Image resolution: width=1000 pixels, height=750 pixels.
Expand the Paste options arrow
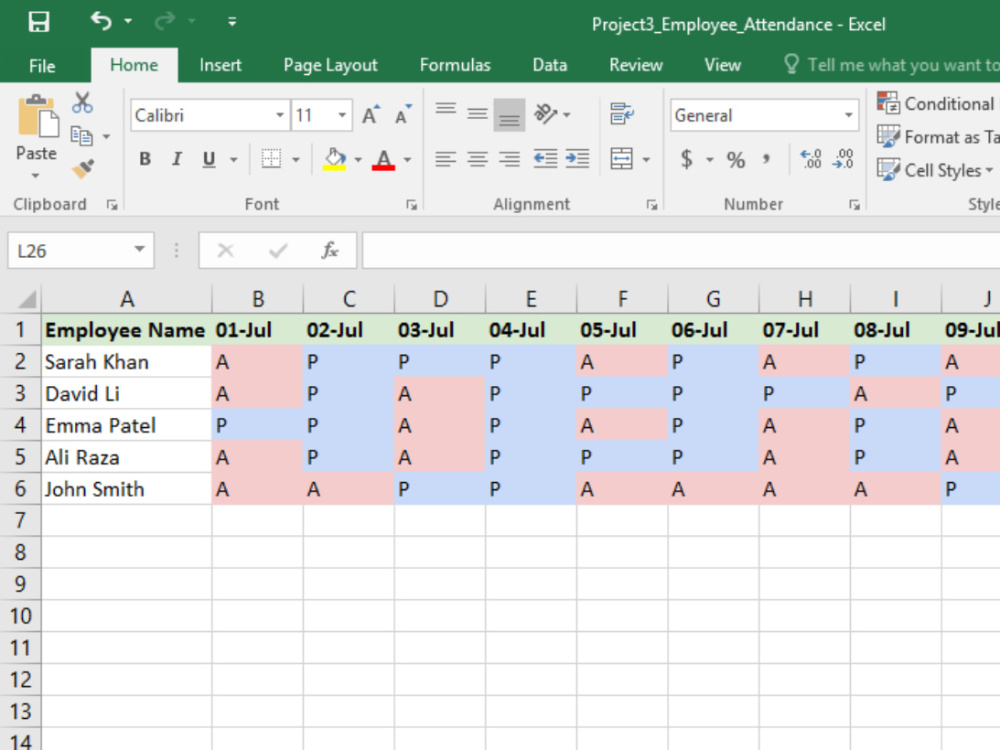click(x=36, y=175)
